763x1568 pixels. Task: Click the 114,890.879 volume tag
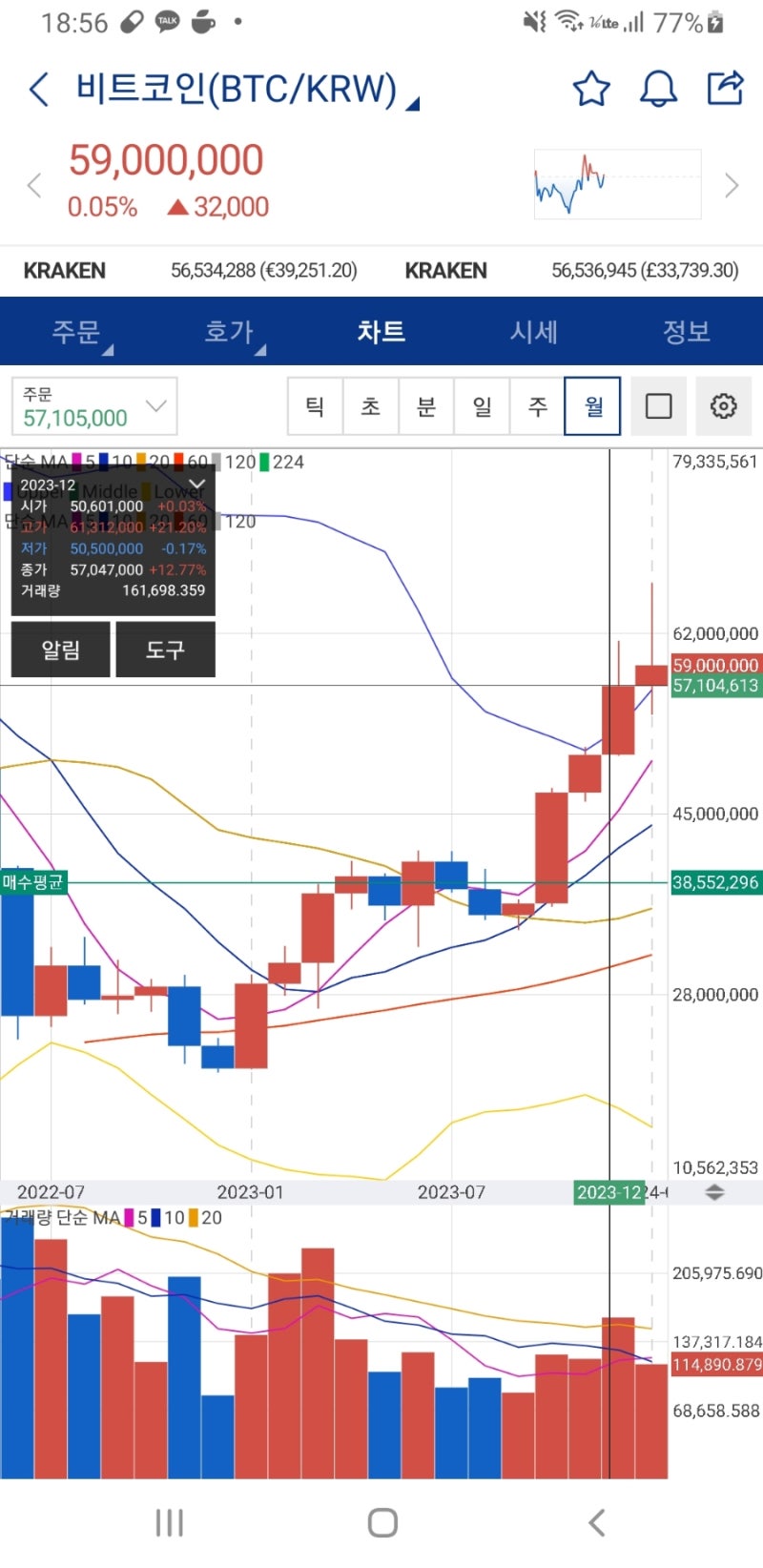click(717, 1365)
